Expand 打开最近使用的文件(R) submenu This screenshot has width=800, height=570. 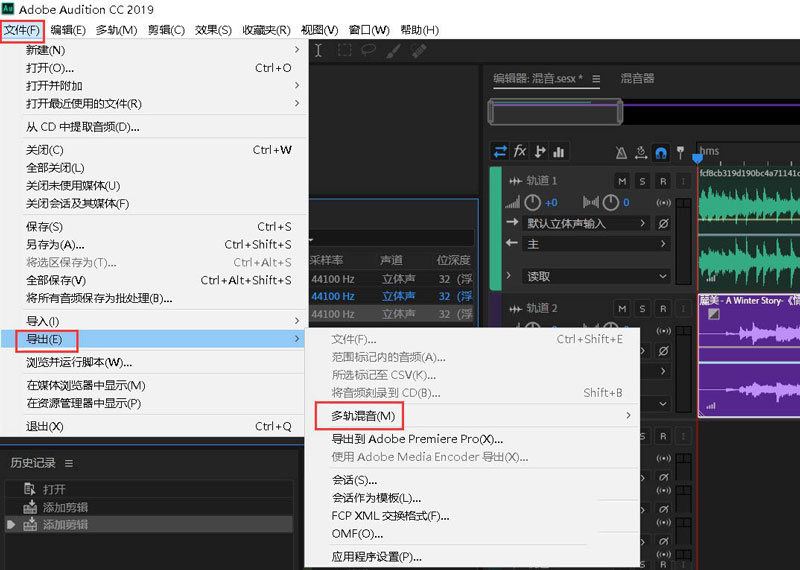tap(154, 104)
